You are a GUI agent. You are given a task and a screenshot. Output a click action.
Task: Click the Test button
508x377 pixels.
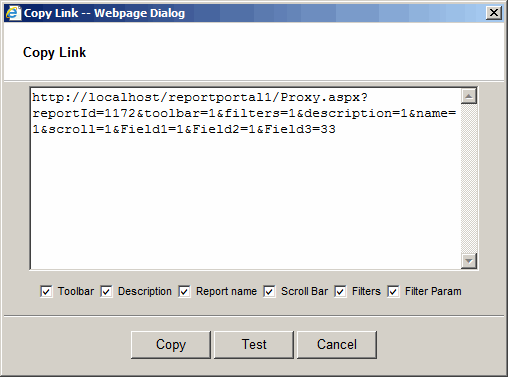click(254, 345)
